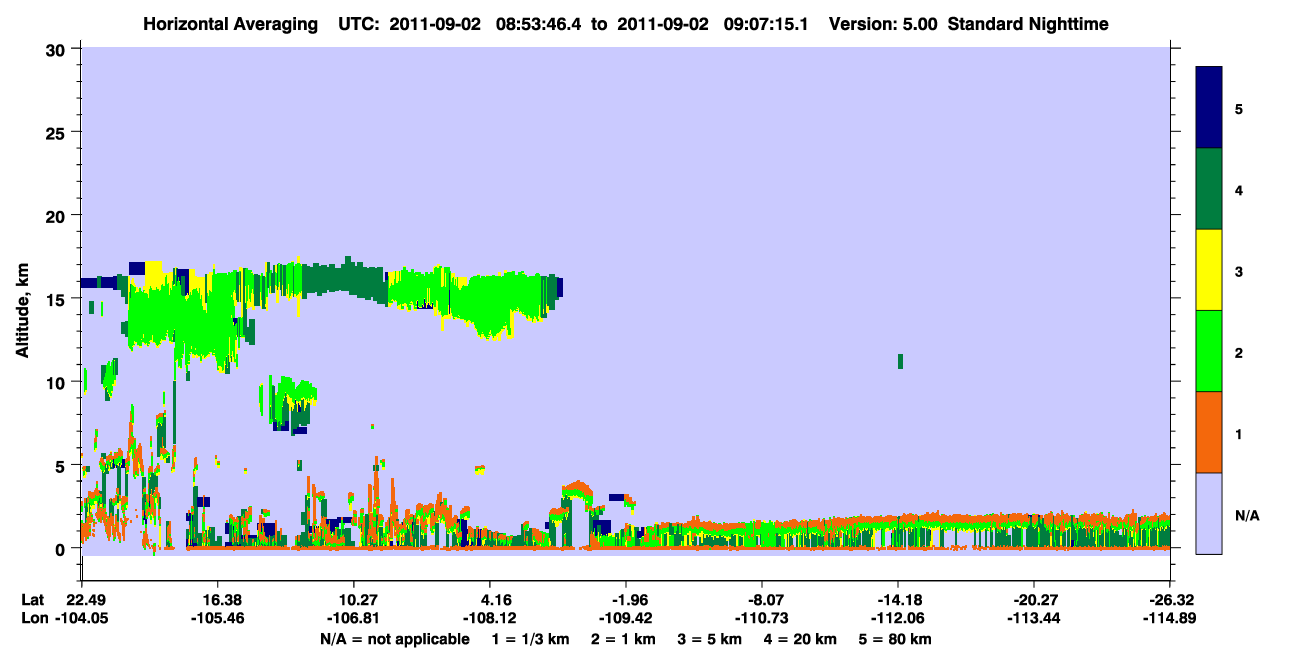Screen dimensions: 1300x667
Task: Click longitude value '-105.46'
Action: tap(217, 618)
